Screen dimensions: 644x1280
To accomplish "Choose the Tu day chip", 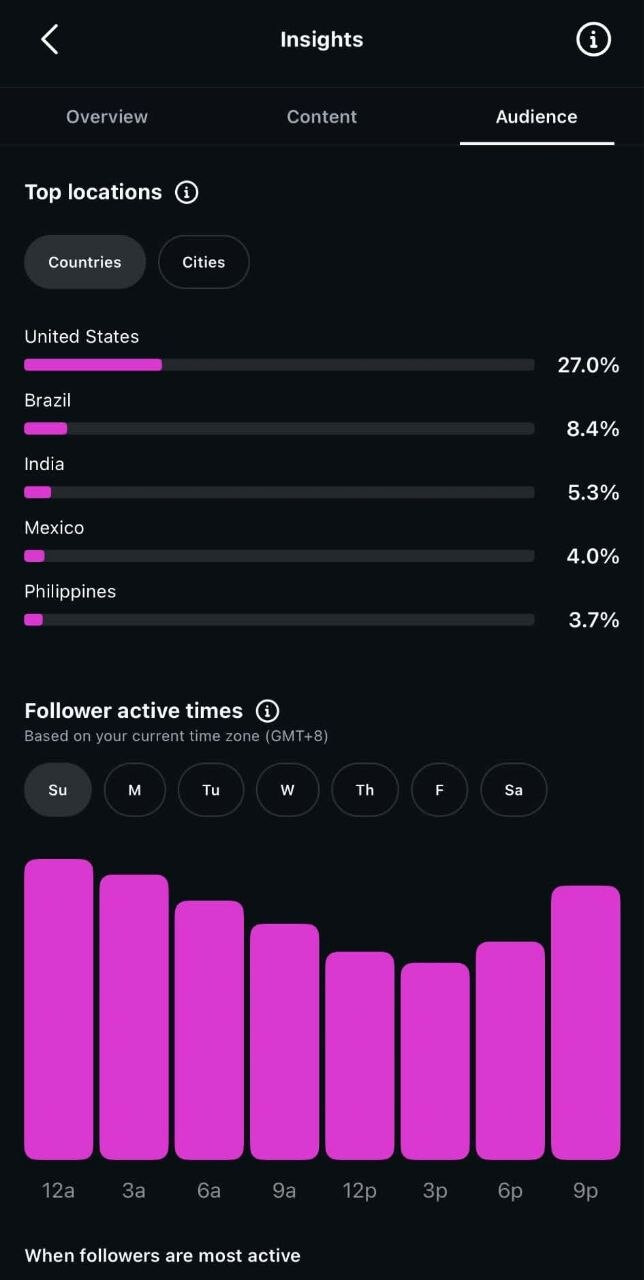I will pyautogui.click(x=211, y=790).
